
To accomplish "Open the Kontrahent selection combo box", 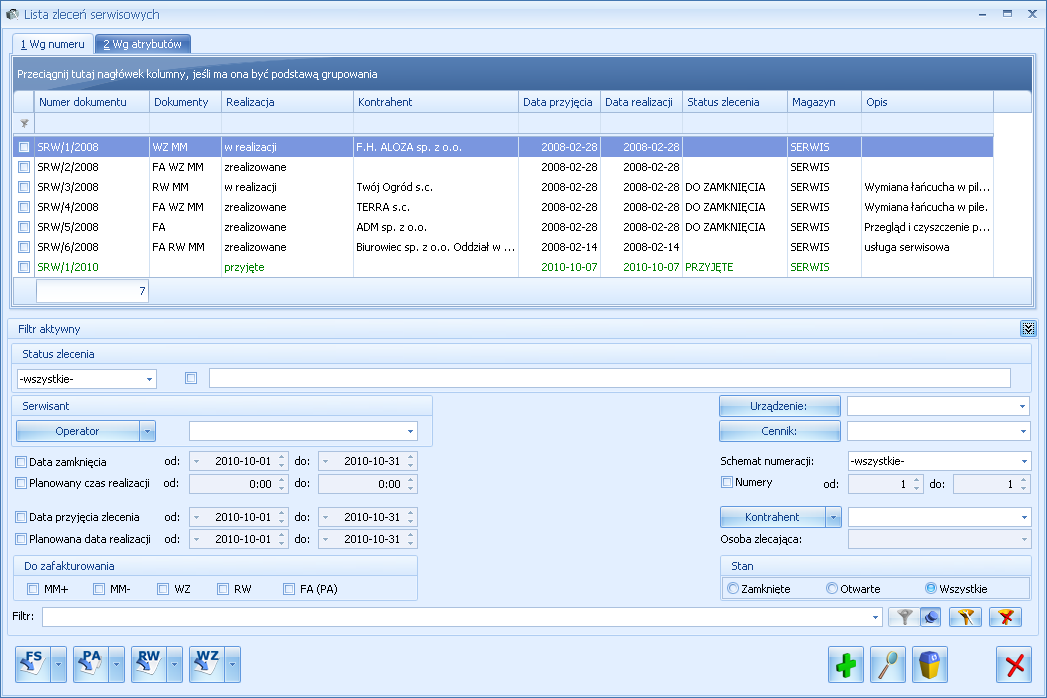I will [x=939, y=517].
